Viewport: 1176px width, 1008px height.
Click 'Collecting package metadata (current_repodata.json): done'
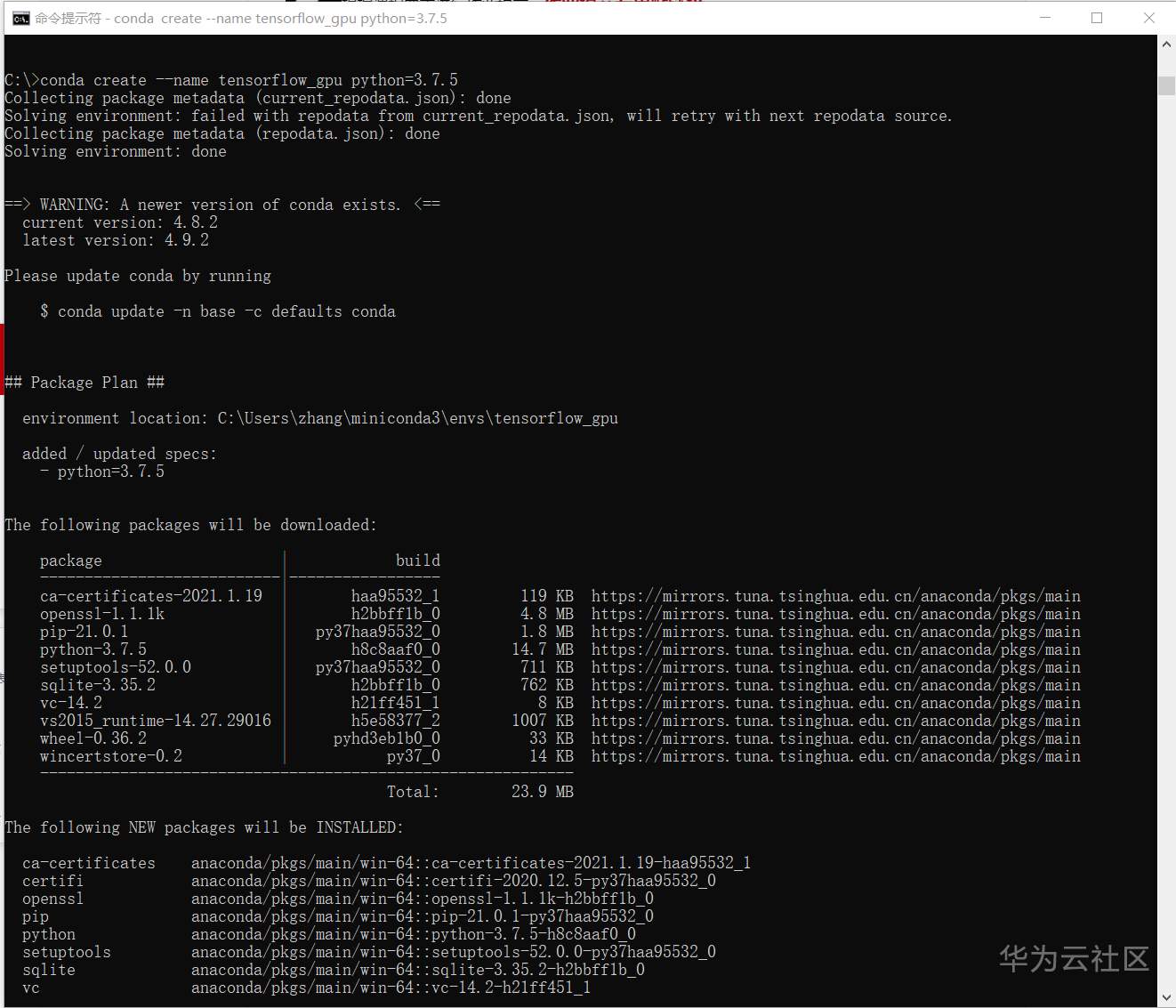258,98
